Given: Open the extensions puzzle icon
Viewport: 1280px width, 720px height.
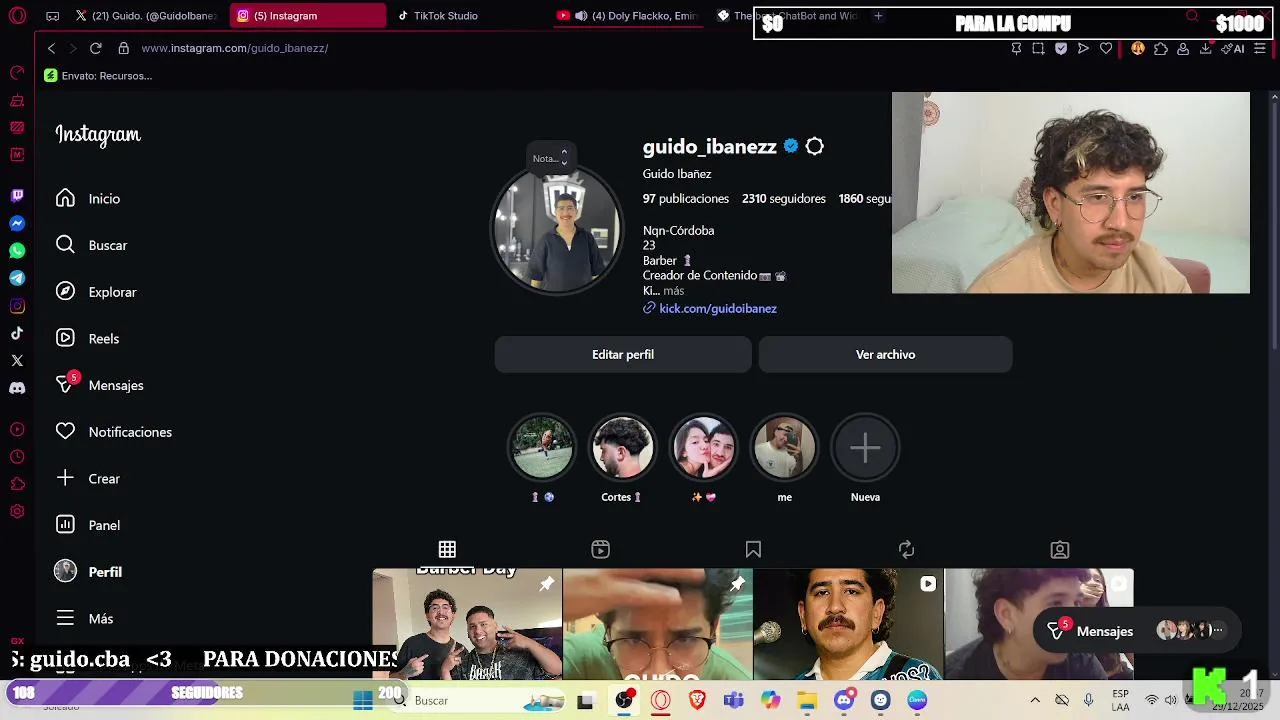Looking at the screenshot, I should pyautogui.click(x=1161, y=48).
